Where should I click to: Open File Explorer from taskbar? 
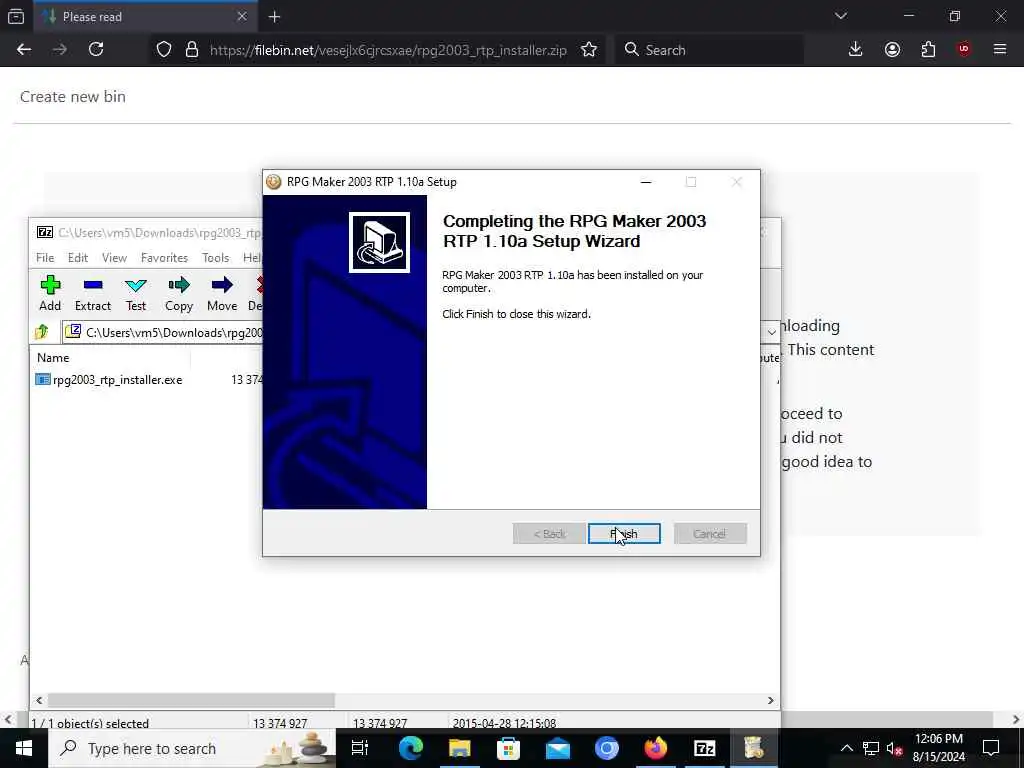tap(459, 748)
